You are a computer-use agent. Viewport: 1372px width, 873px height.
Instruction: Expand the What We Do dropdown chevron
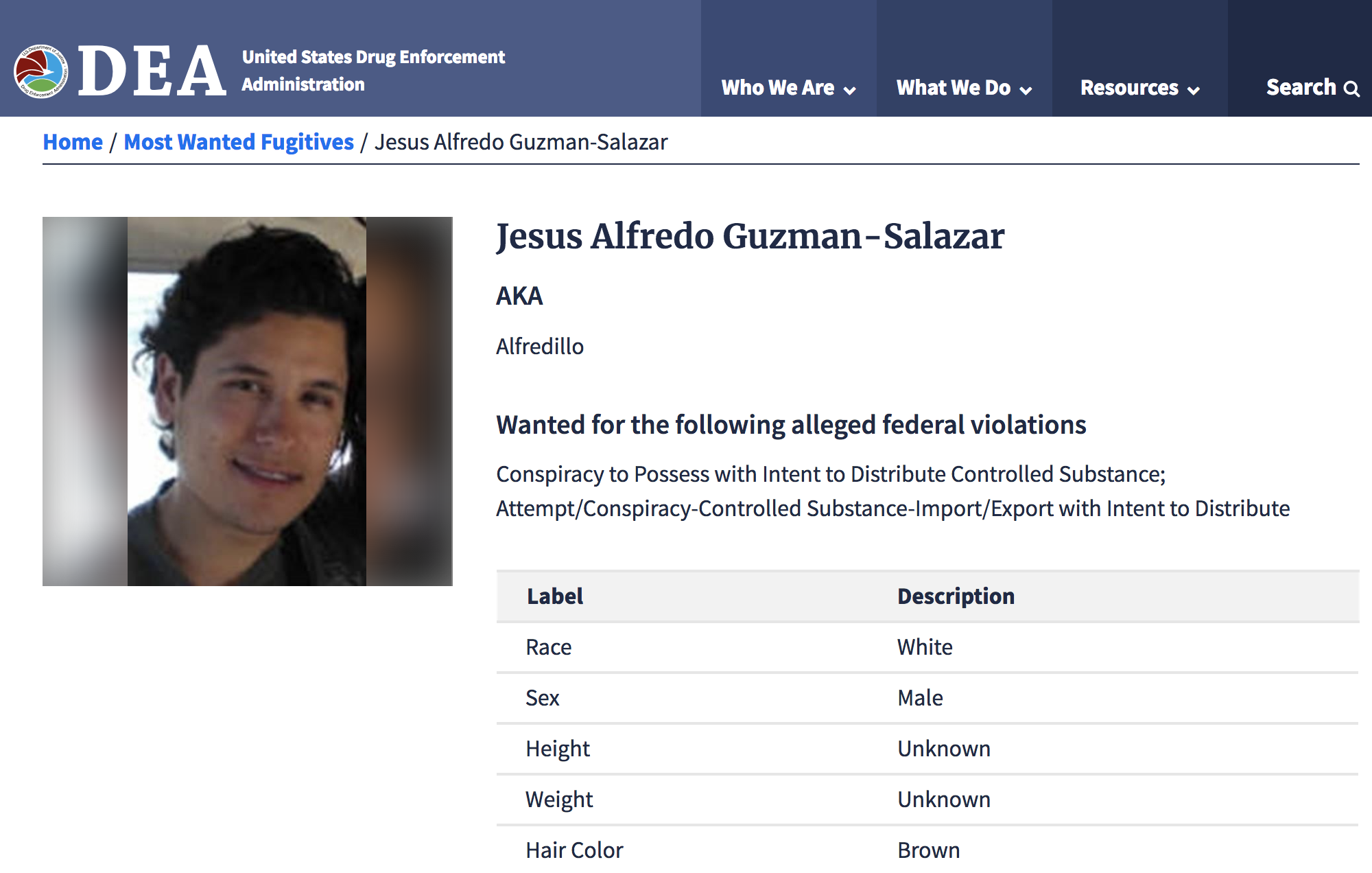click(1026, 90)
